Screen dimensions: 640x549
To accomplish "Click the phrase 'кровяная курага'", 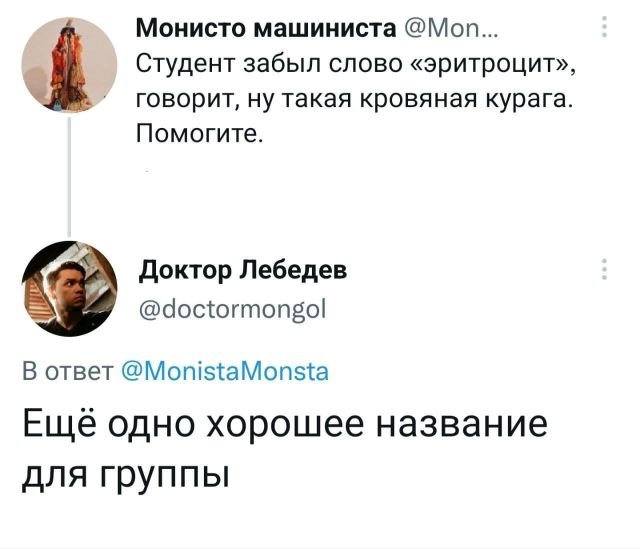I will (x=474, y=100).
